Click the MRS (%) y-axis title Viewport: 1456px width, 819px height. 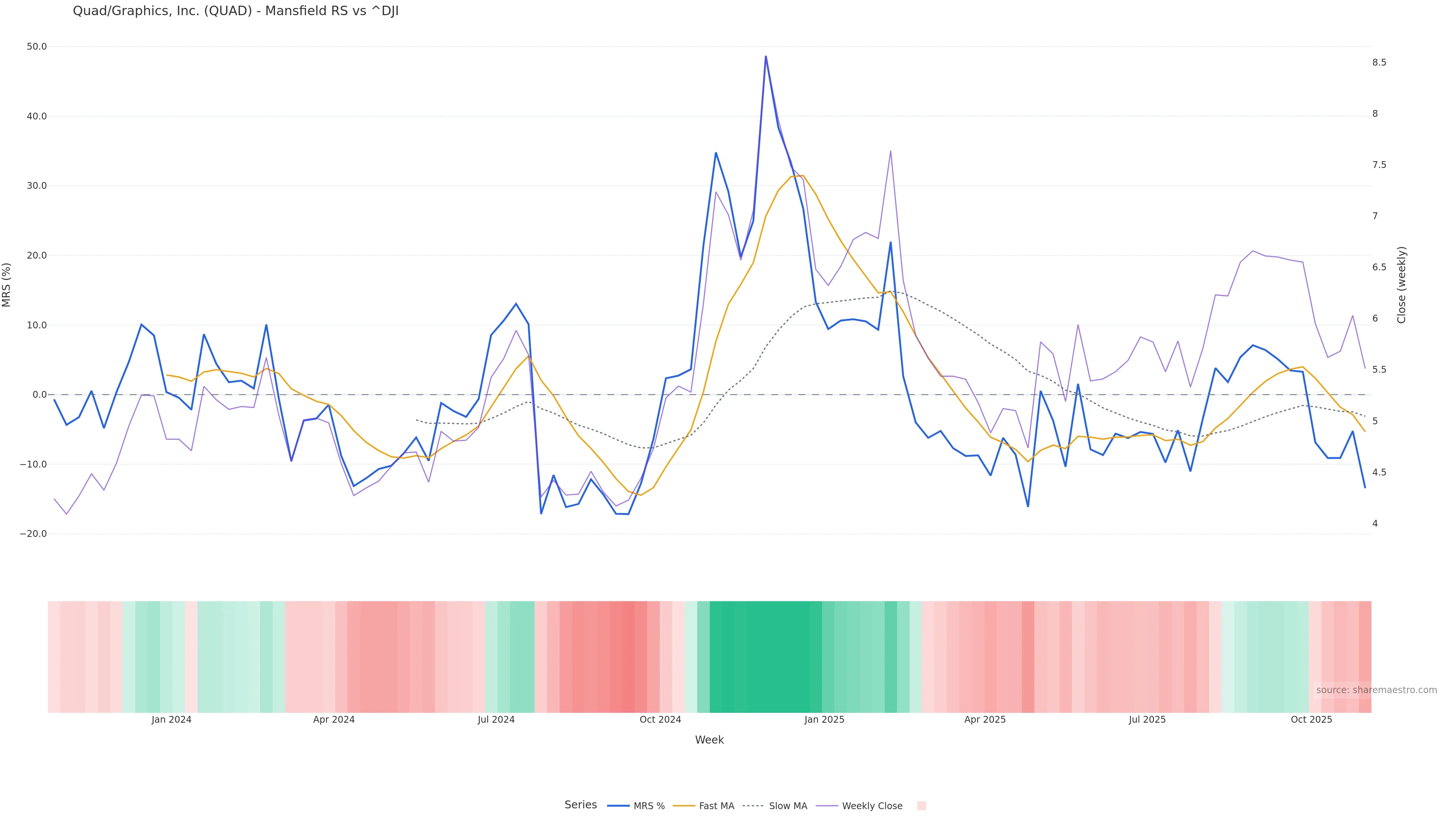tap(7, 285)
